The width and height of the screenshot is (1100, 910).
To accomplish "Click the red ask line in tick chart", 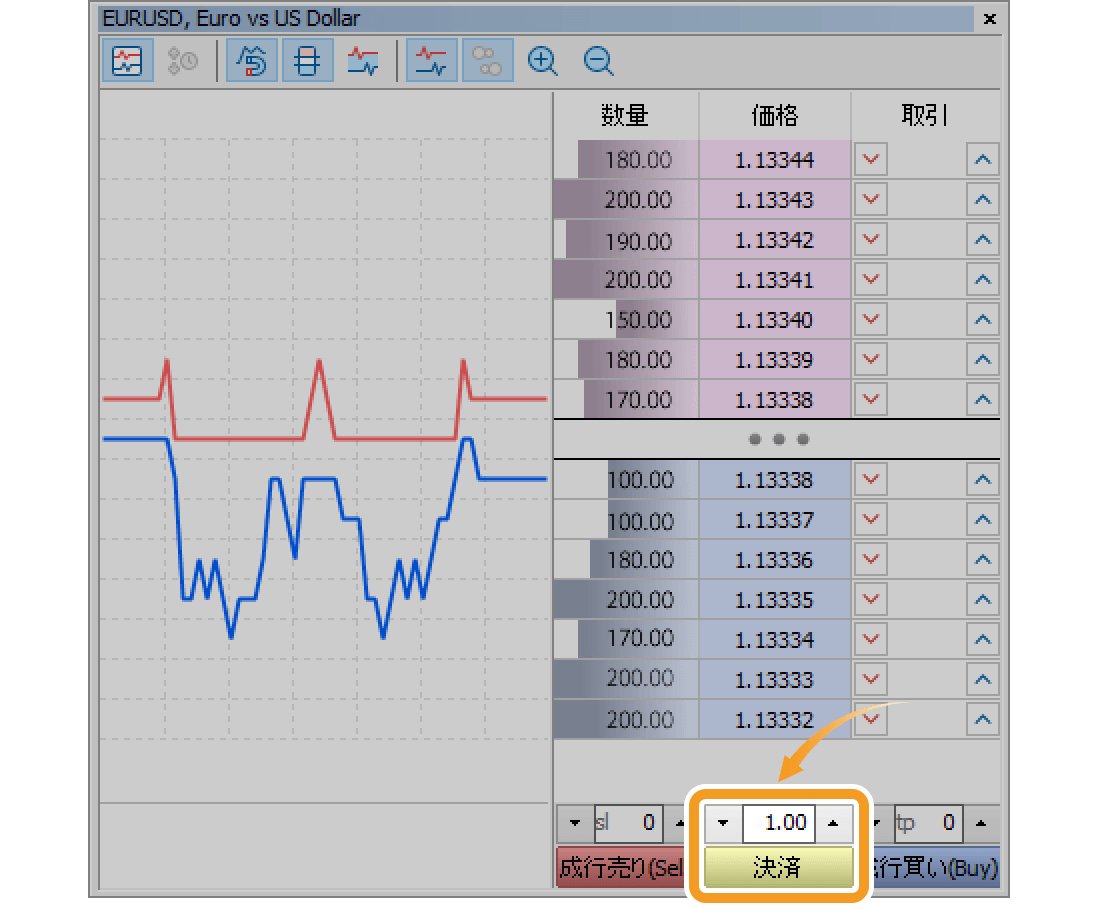I will [x=239, y=439].
